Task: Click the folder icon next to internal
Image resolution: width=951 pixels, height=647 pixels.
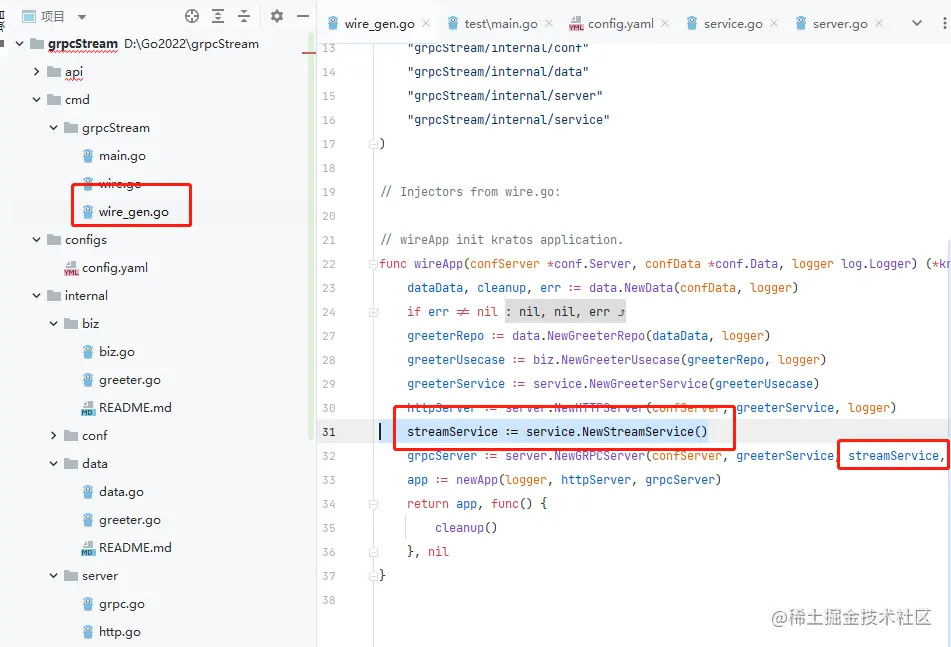Action: pyautogui.click(x=54, y=295)
